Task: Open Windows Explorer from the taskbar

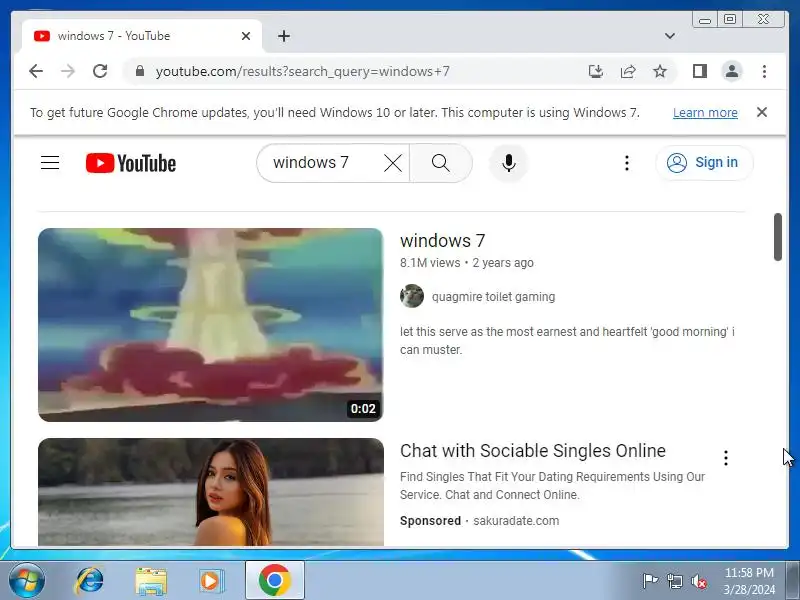Action: 151,581
